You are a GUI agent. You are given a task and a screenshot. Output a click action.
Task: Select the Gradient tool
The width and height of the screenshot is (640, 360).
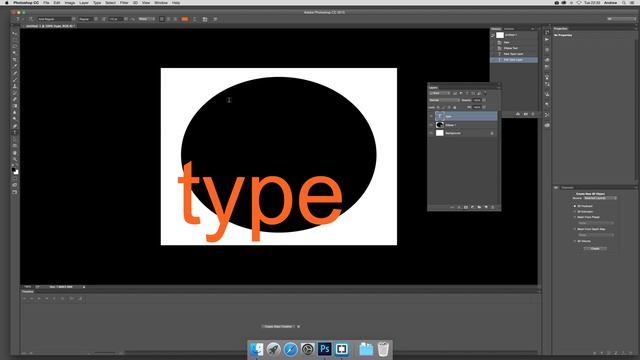coord(15,106)
